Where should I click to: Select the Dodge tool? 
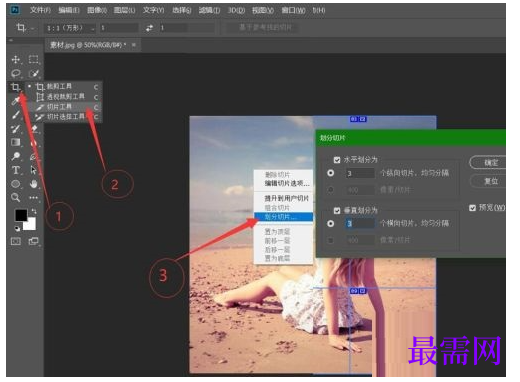pyautogui.click(x=16, y=156)
